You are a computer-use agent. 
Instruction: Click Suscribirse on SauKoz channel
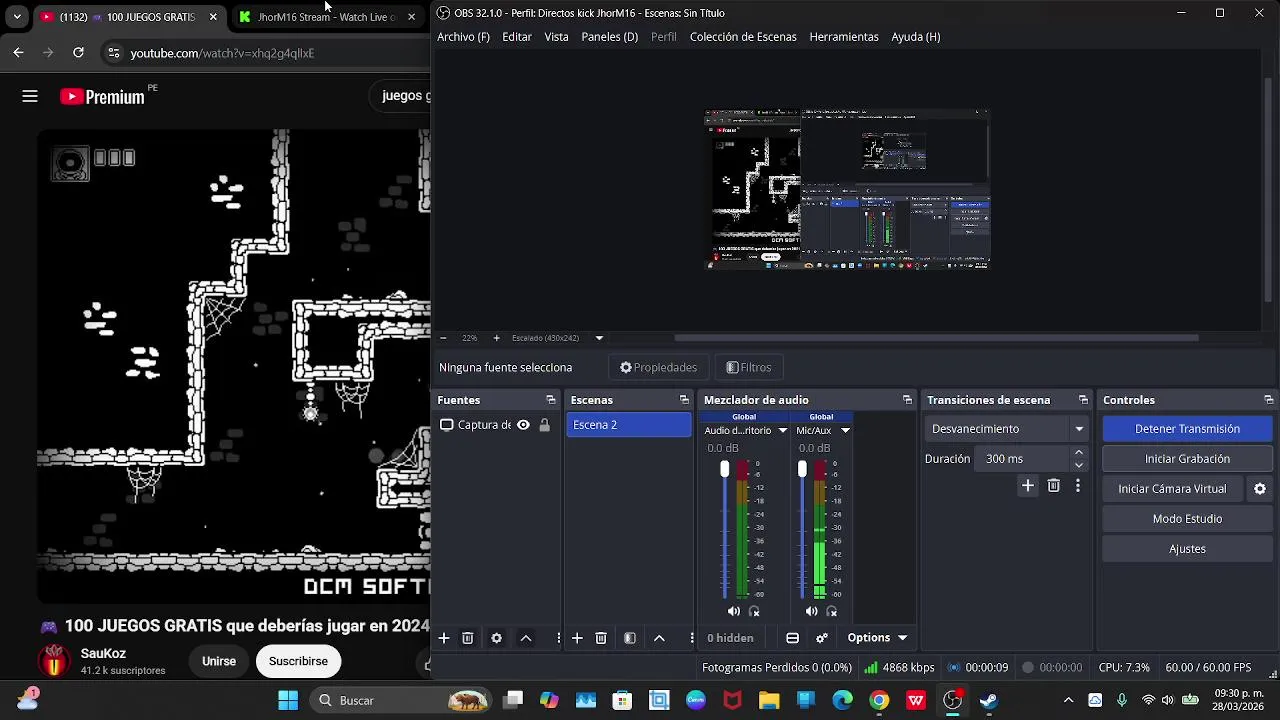(x=298, y=661)
